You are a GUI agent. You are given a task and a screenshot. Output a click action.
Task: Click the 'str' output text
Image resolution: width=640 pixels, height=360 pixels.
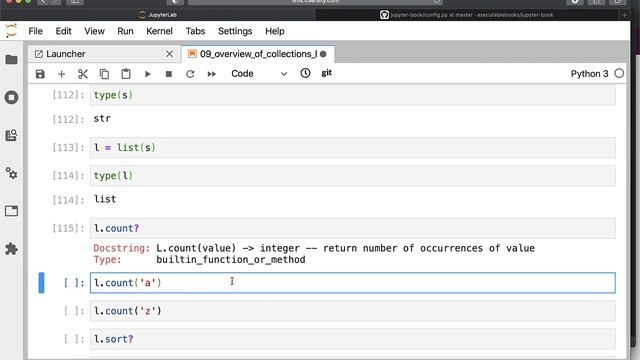[102, 118]
